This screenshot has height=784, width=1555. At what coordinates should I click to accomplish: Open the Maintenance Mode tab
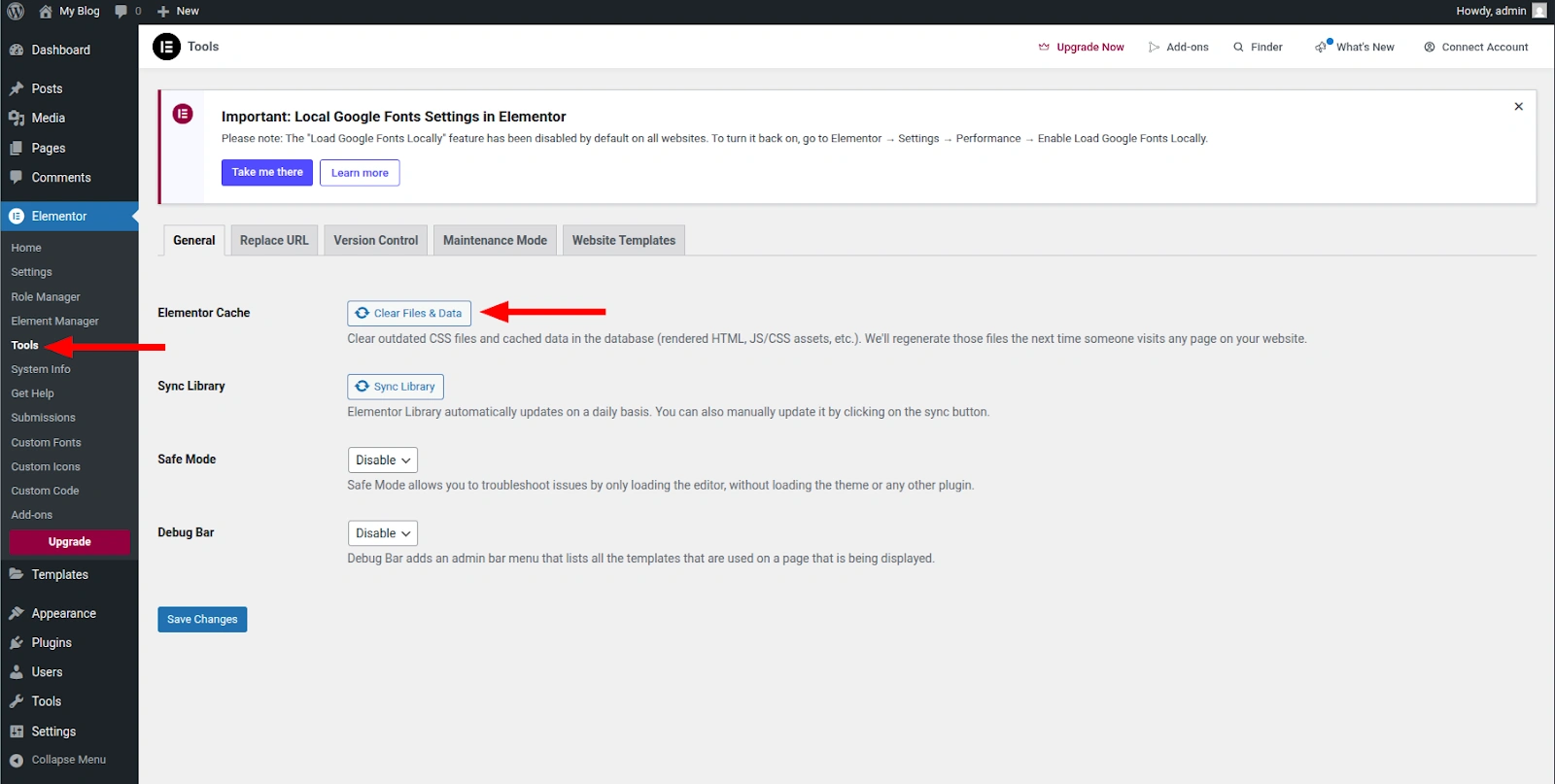[x=495, y=241]
